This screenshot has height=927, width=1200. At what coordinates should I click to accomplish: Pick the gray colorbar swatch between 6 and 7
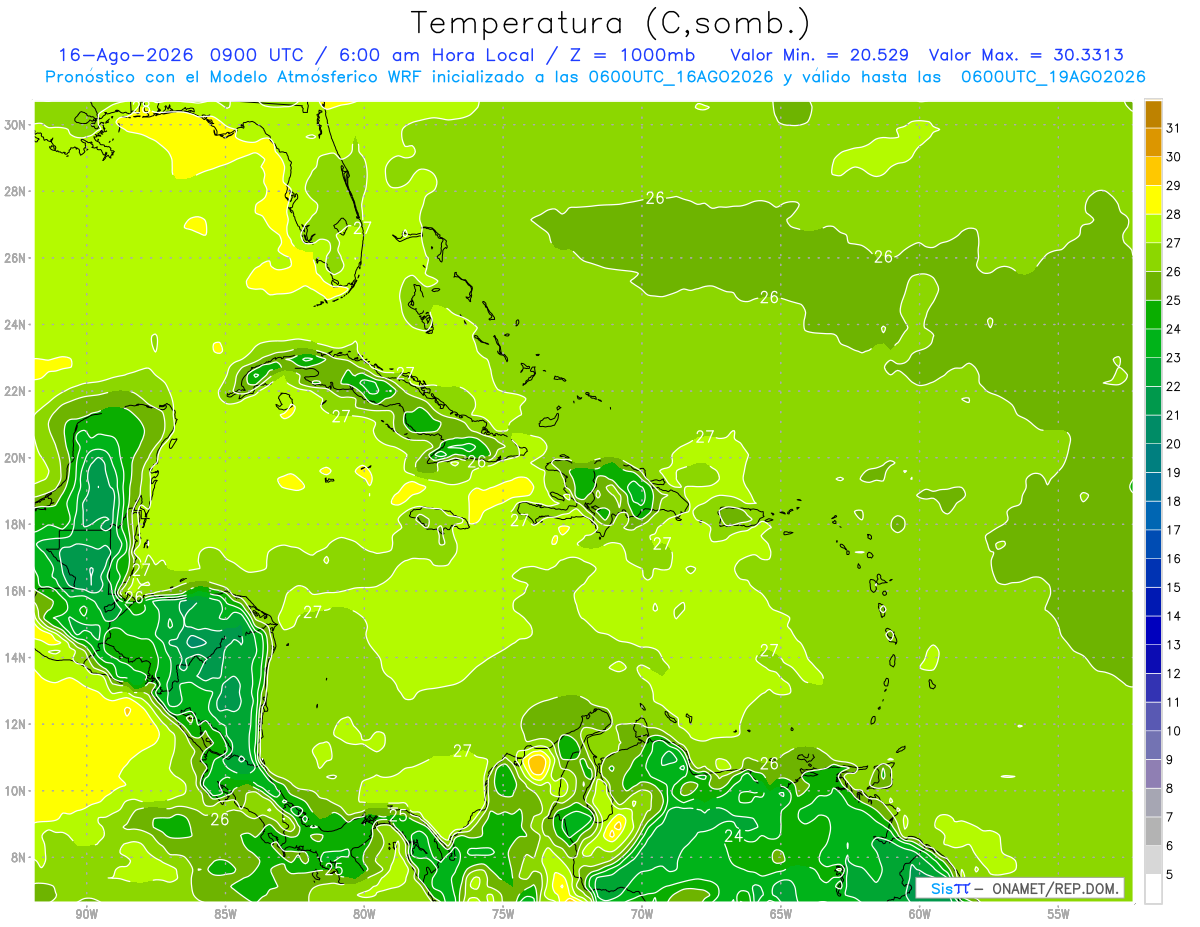tap(1153, 832)
